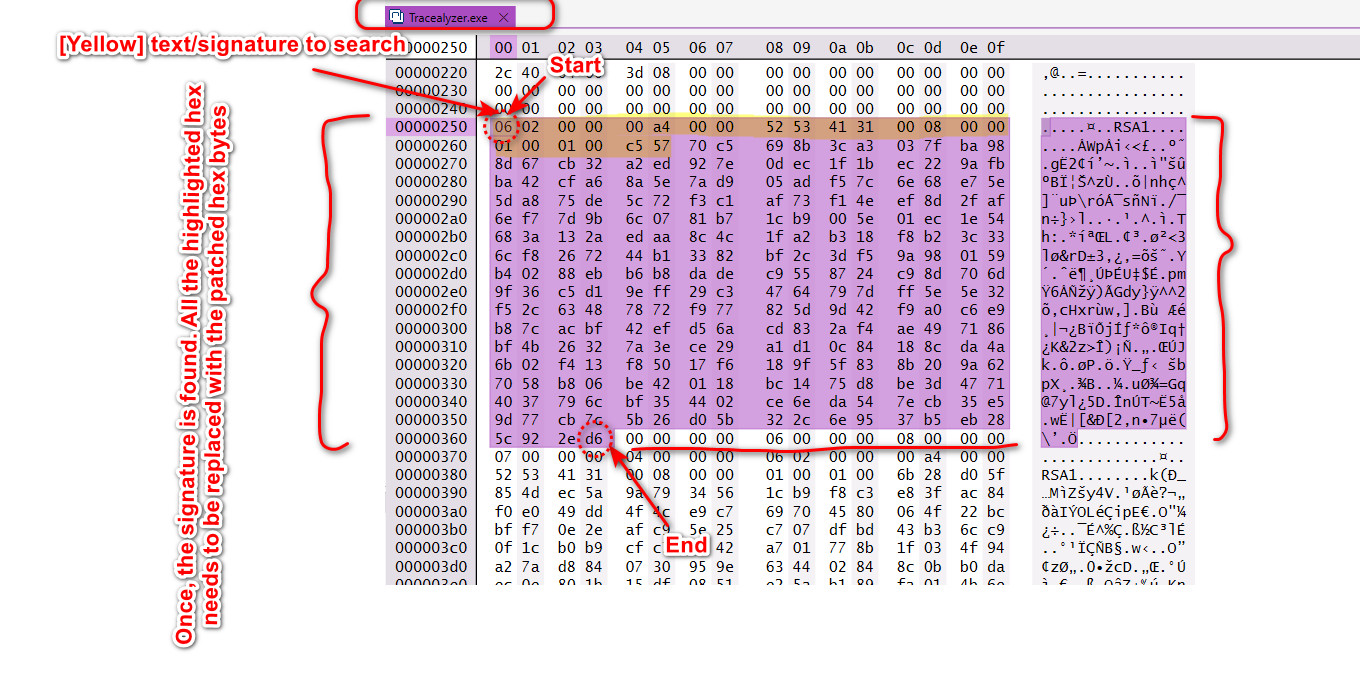The image size is (1360, 697).
Task: Click offset label 00000380
Action: point(431,475)
